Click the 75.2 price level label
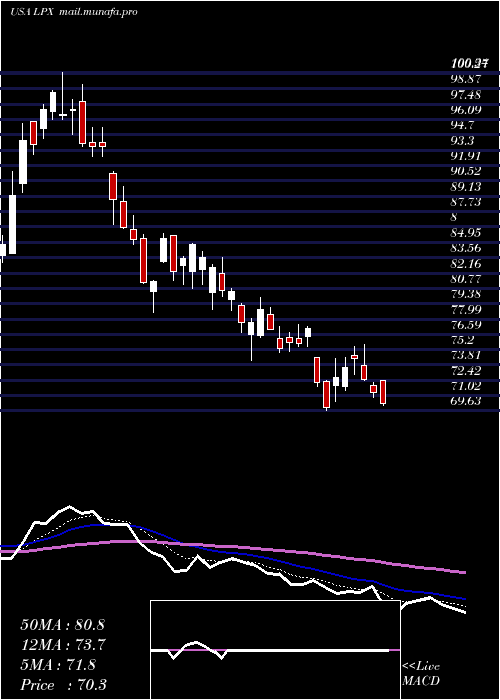Image resolution: width=500 pixels, height=700 pixels. [x=462, y=340]
